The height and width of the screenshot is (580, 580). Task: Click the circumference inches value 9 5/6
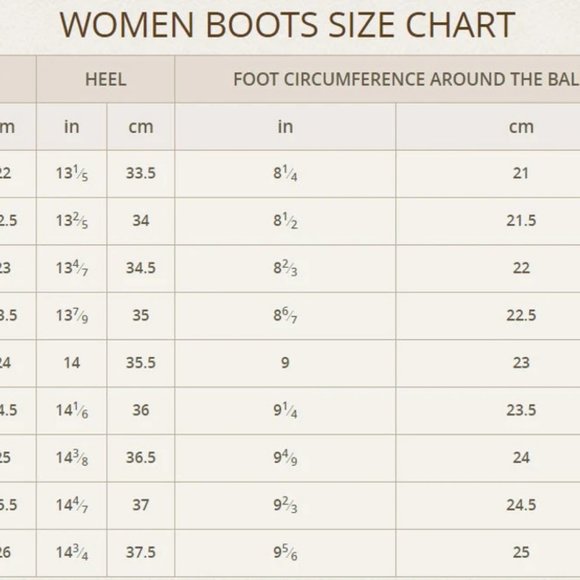click(285, 552)
